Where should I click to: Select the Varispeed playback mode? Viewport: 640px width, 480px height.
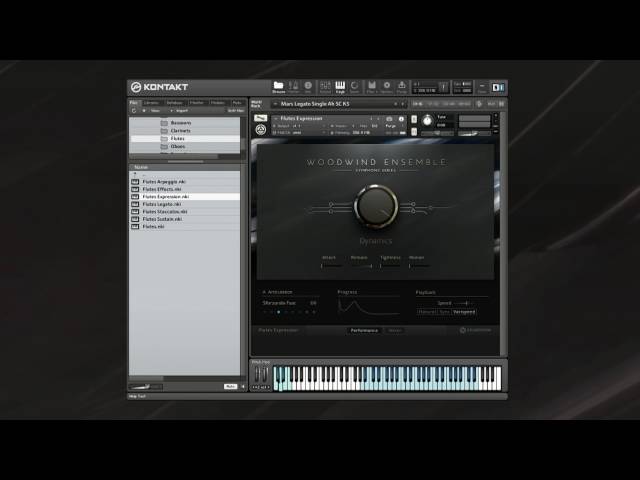click(x=464, y=312)
